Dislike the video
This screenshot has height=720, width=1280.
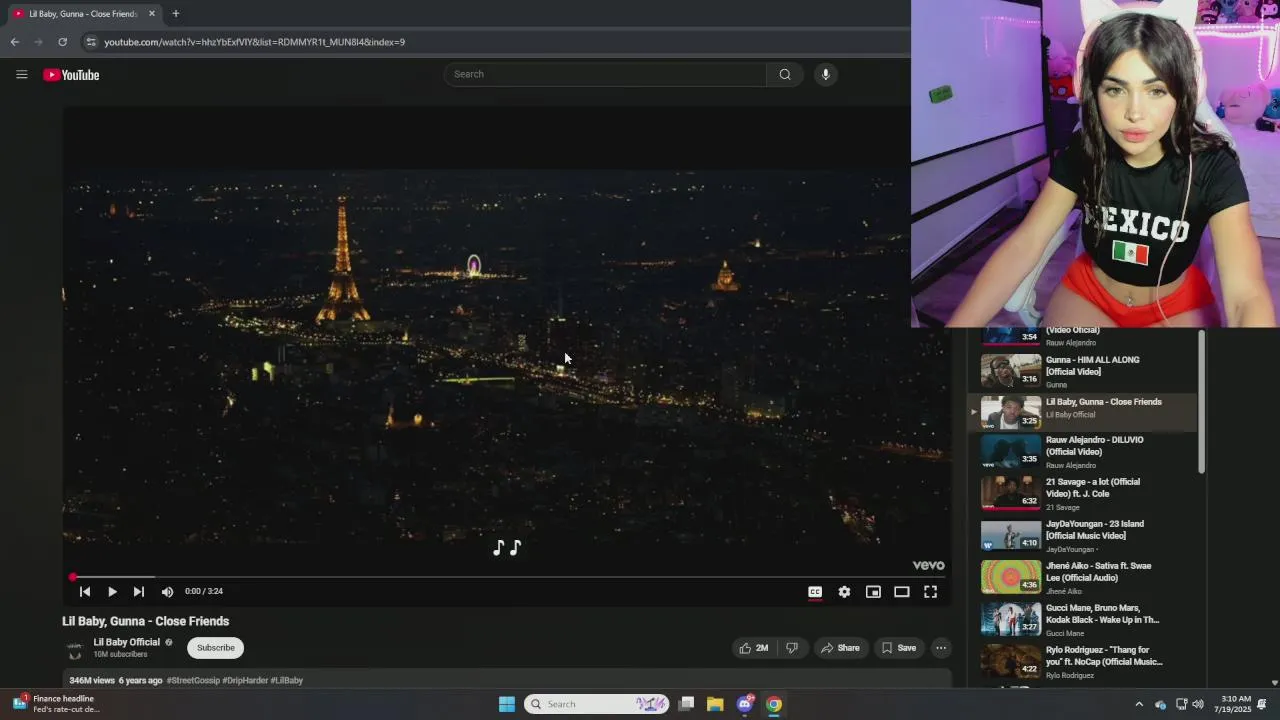click(x=792, y=648)
